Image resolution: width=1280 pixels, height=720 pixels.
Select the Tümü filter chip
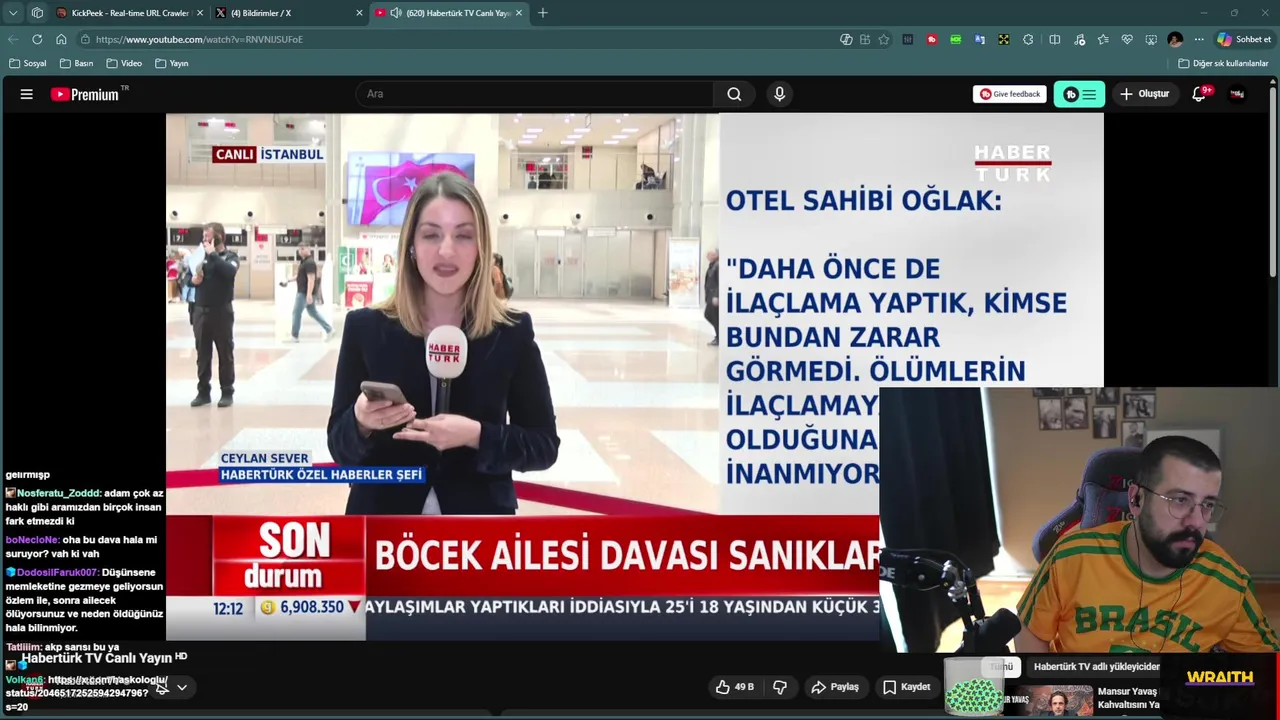pos(1001,667)
